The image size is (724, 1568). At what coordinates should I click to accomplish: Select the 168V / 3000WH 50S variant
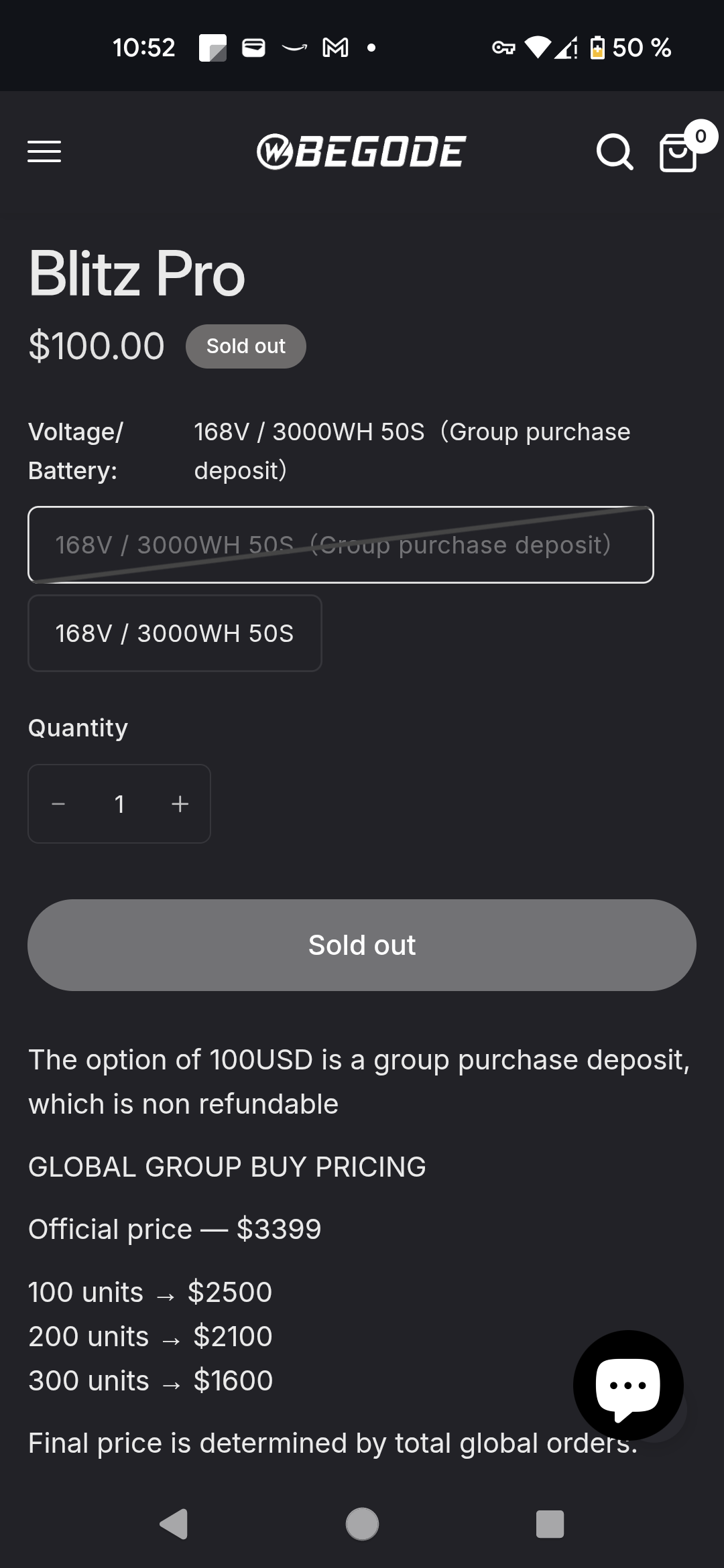[174, 633]
